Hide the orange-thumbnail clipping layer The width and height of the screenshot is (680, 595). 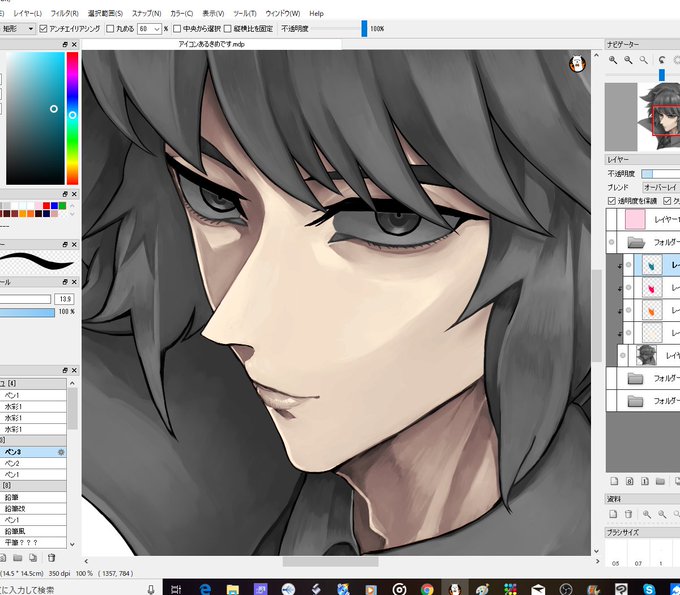(628, 310)
